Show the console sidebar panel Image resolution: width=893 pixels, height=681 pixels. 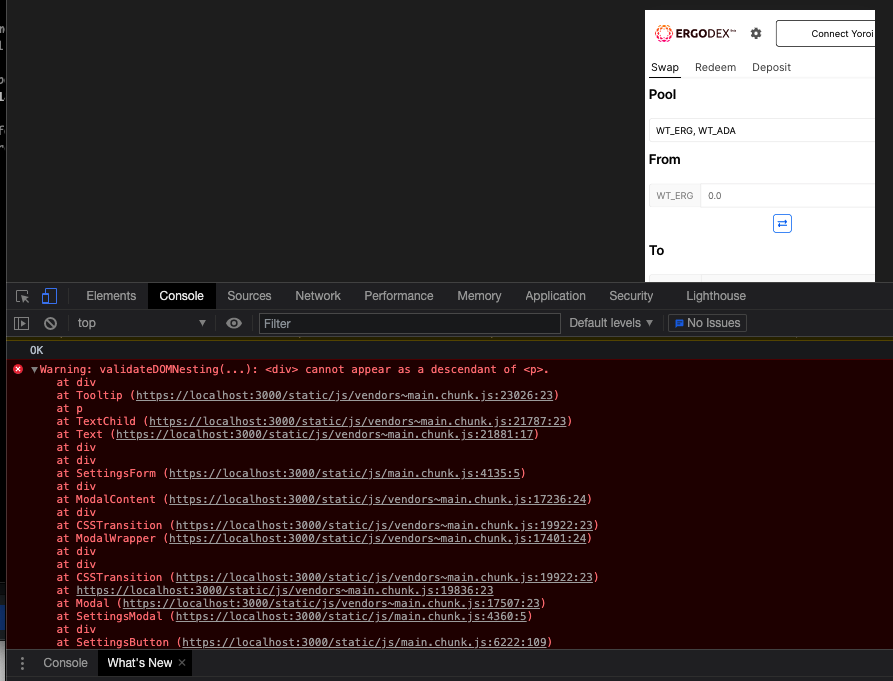point(21,323)
